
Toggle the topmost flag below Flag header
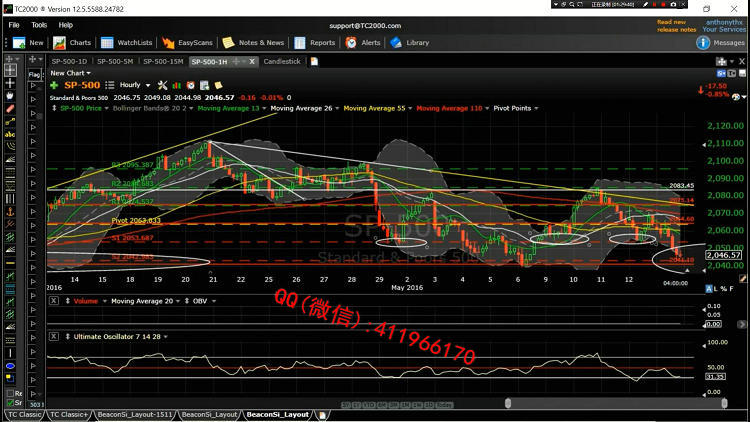point(33,86)
